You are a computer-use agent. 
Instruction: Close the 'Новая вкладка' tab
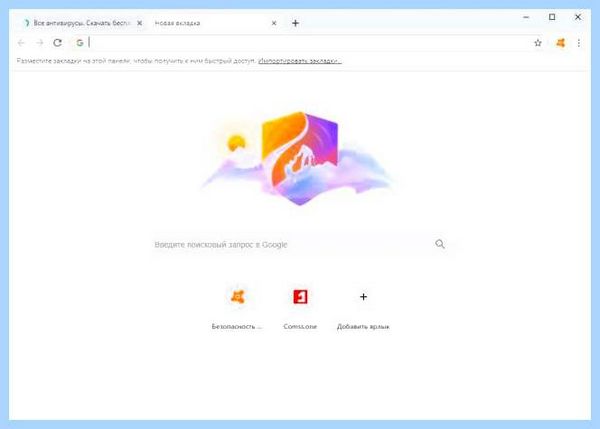point(274,23)
